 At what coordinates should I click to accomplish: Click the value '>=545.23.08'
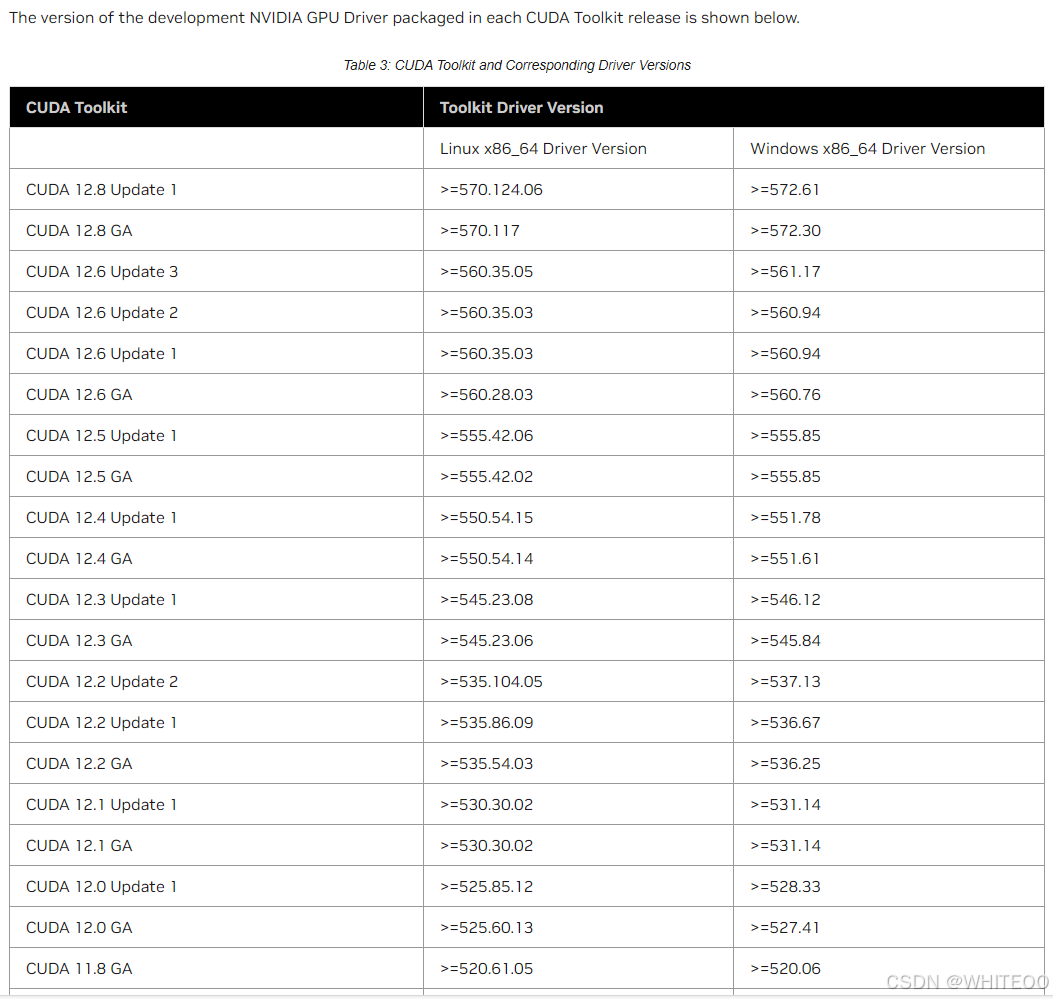(x=486, y=599)
